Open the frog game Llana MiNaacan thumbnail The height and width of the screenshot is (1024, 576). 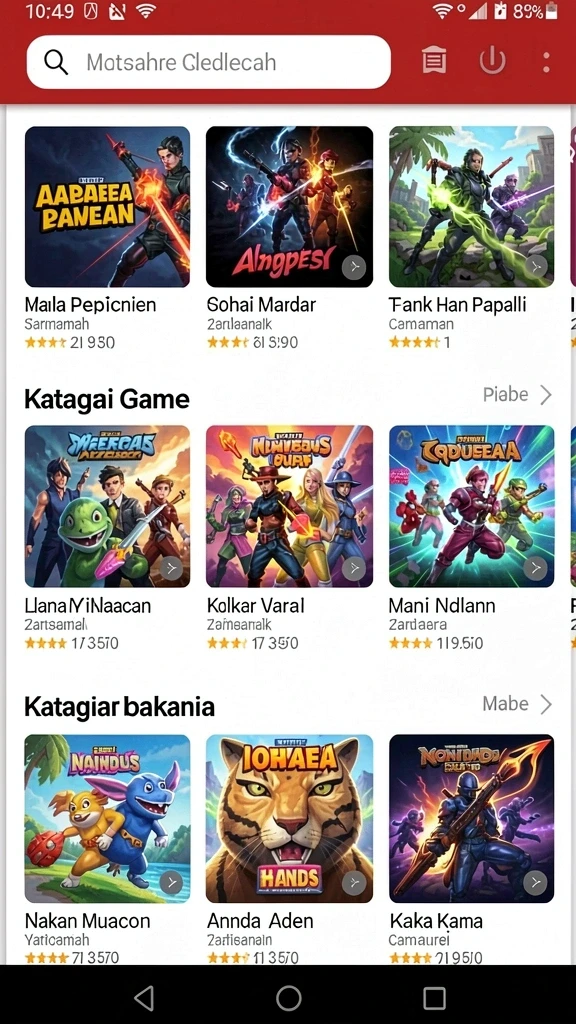[108, 506]
